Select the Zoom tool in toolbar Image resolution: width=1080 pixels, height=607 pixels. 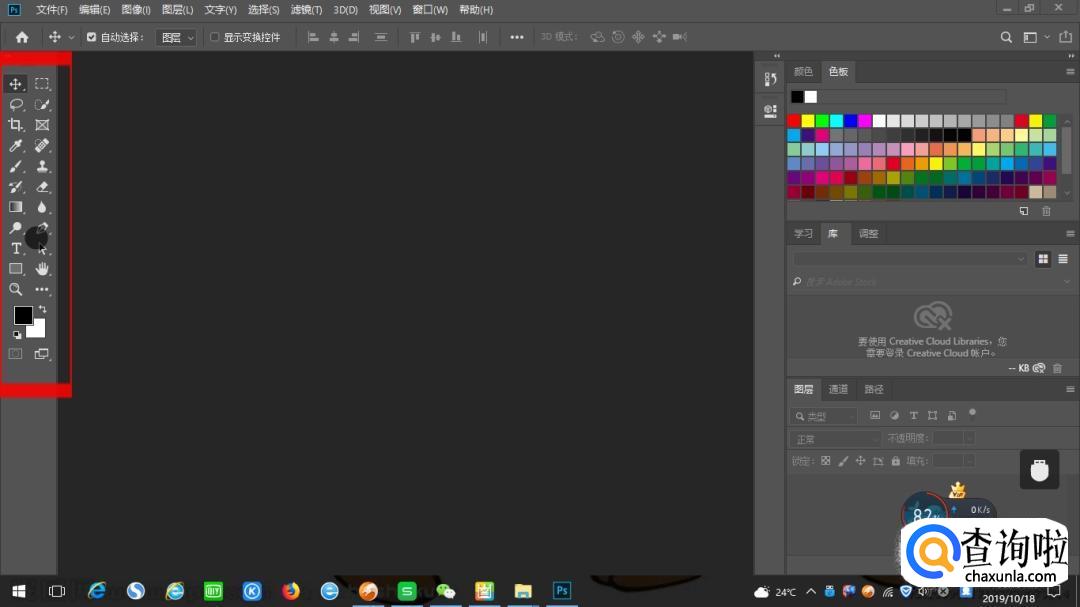click(16, 289)
